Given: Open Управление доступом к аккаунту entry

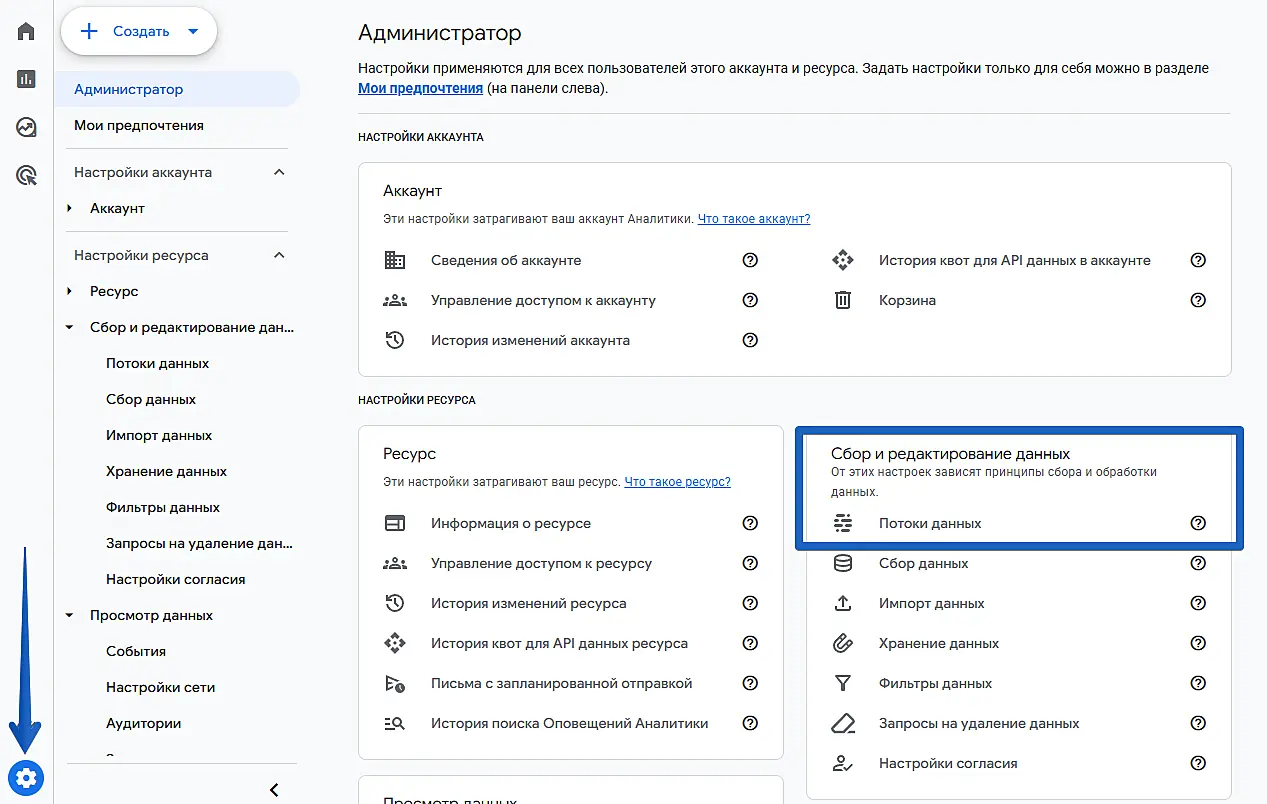Looking at the screenshot, I should 543,300.
